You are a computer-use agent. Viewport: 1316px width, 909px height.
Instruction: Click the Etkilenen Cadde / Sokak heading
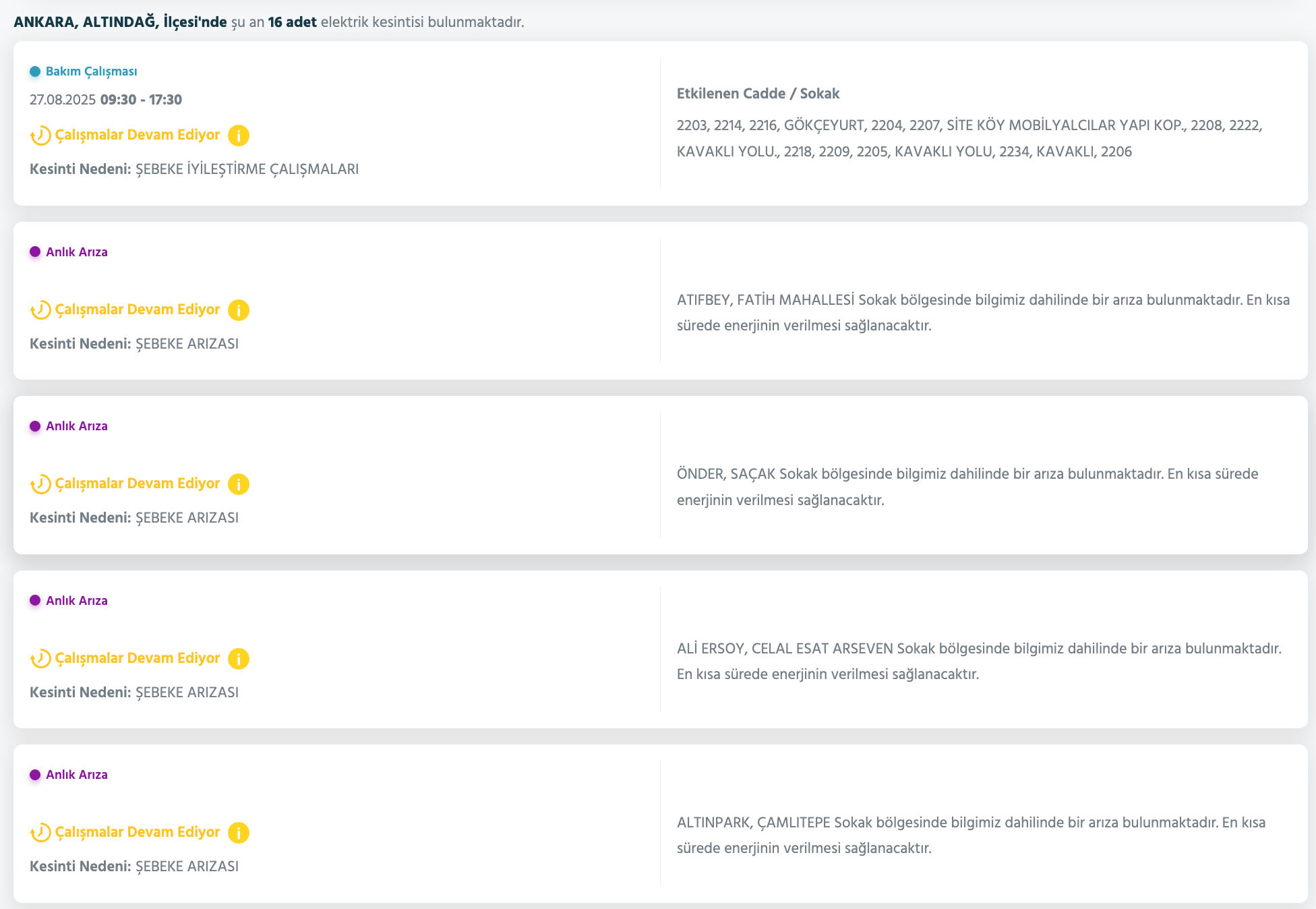758,94
